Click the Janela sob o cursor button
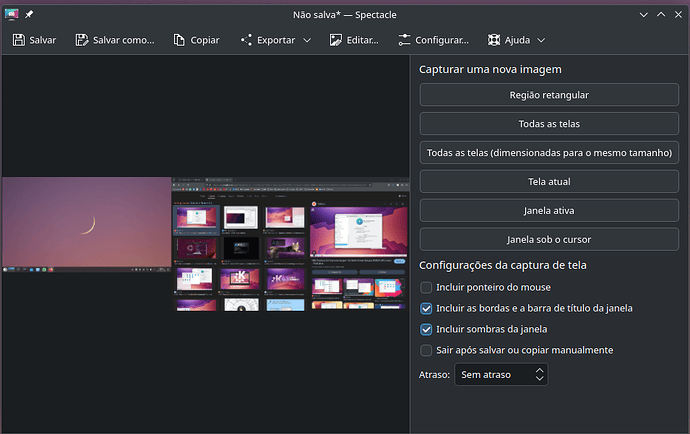This screenshot has height=434, width=690. [549, 239]
